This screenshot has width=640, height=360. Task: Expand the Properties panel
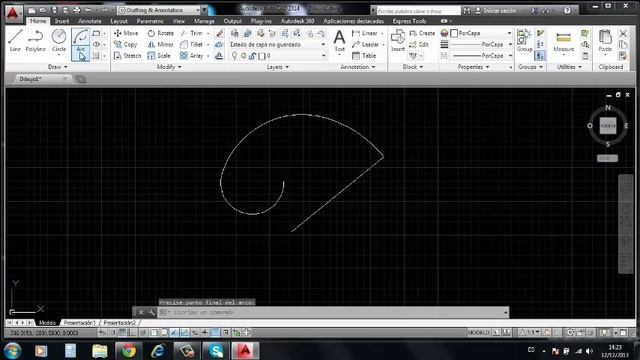tap(473, 67)
